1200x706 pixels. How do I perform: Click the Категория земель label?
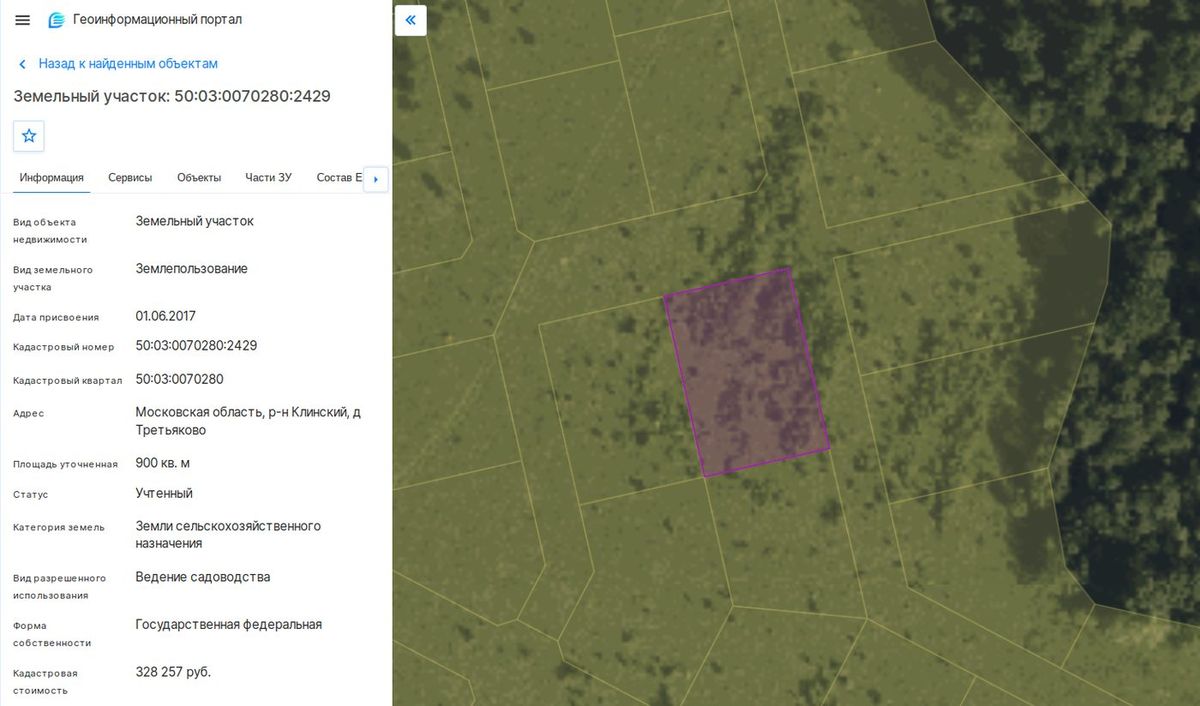pos(58,527)
